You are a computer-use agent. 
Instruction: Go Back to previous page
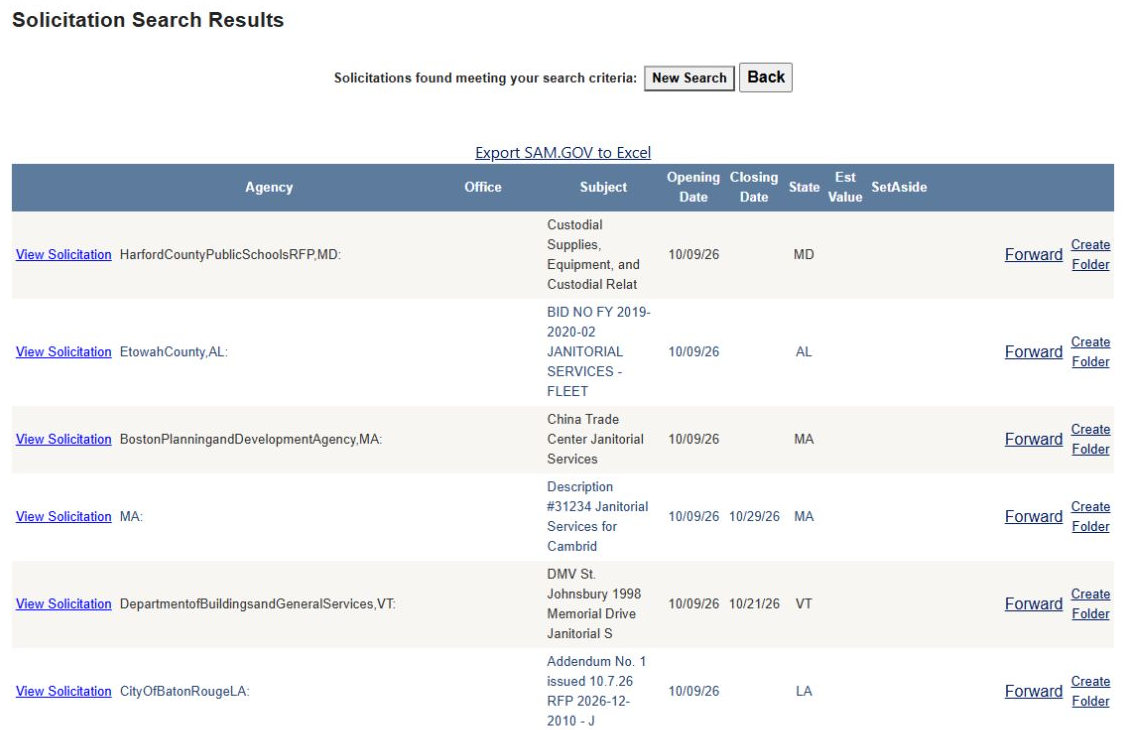point(766,77)
